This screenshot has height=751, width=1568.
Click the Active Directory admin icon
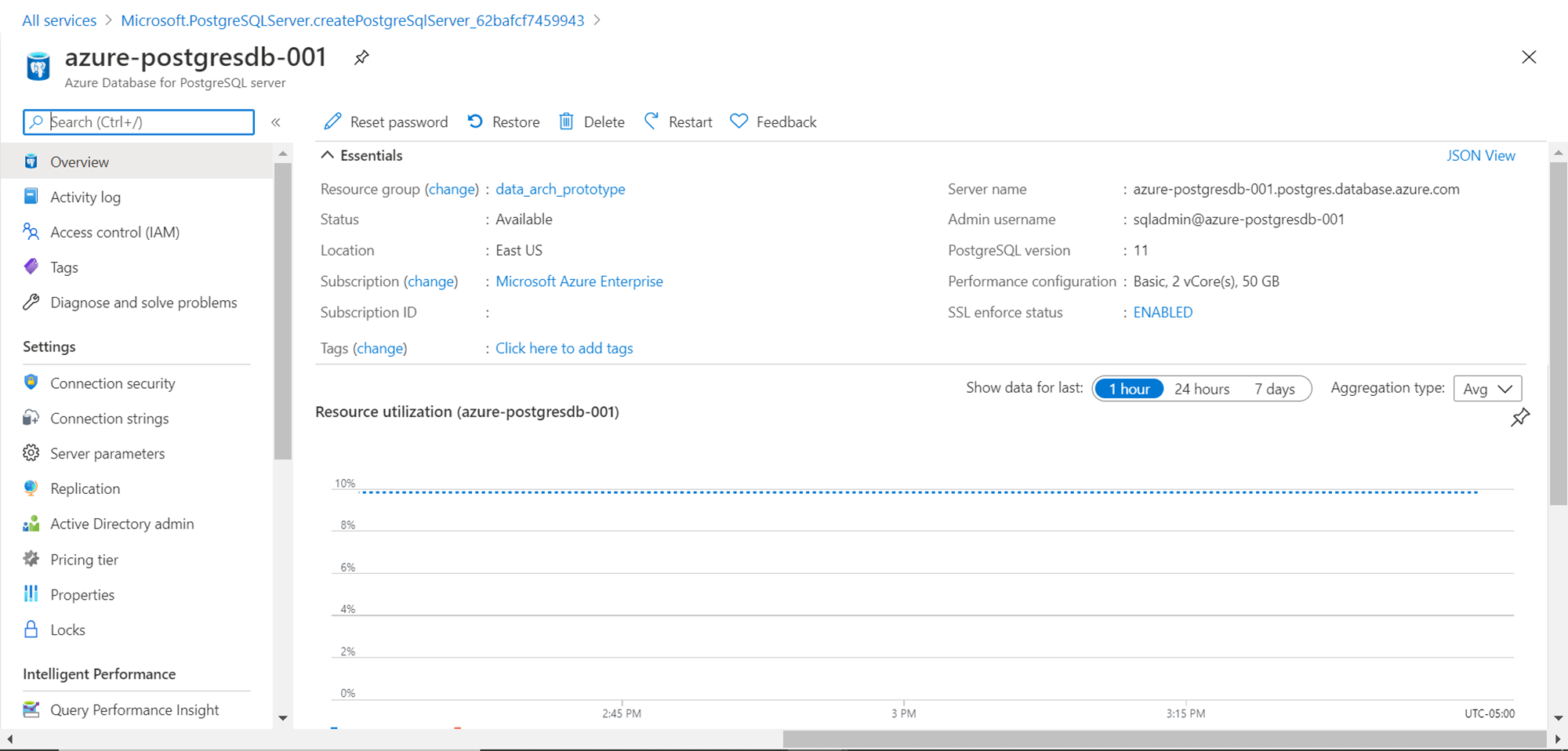31,524
